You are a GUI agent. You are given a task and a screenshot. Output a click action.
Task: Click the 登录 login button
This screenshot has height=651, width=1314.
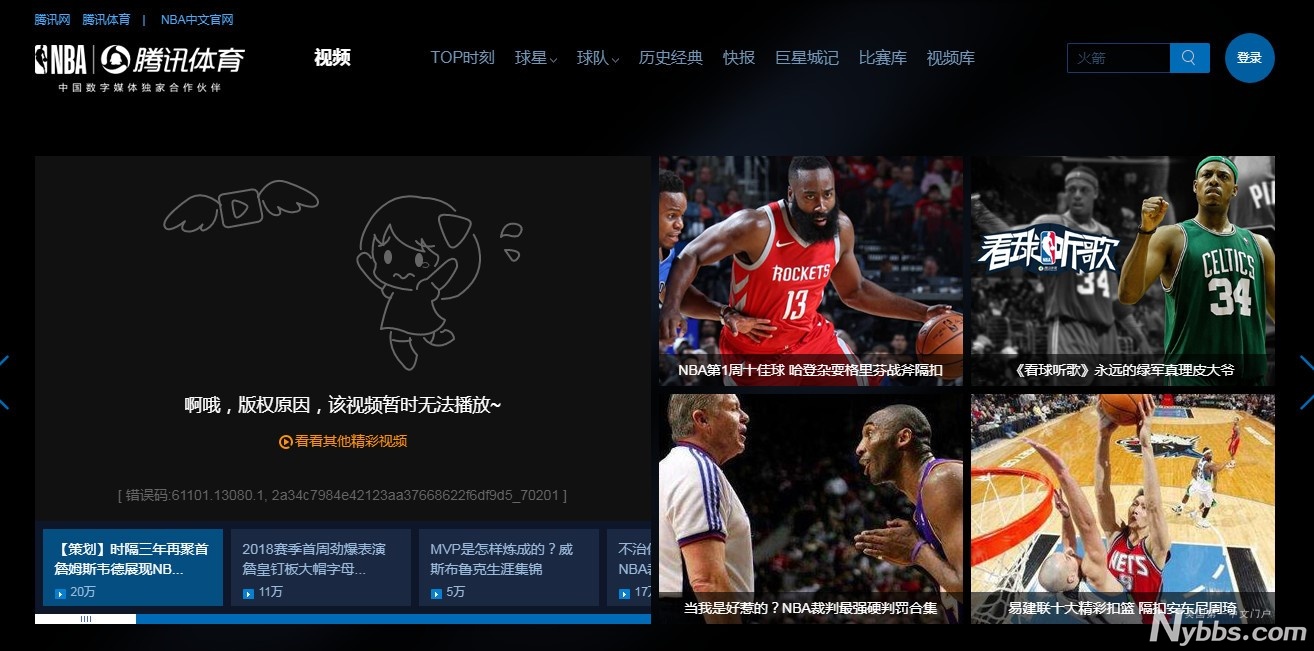[1250, 58]
